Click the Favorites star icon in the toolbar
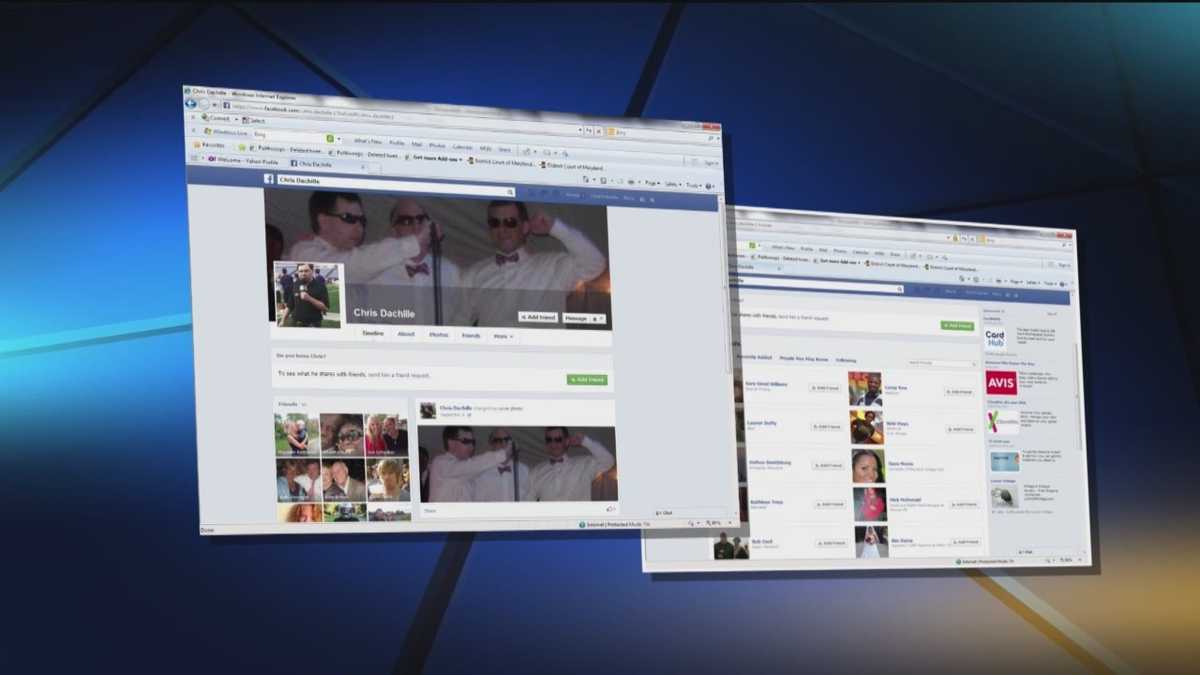The height and width of the screenshot is (675, 1200). [x=198, y=145]
